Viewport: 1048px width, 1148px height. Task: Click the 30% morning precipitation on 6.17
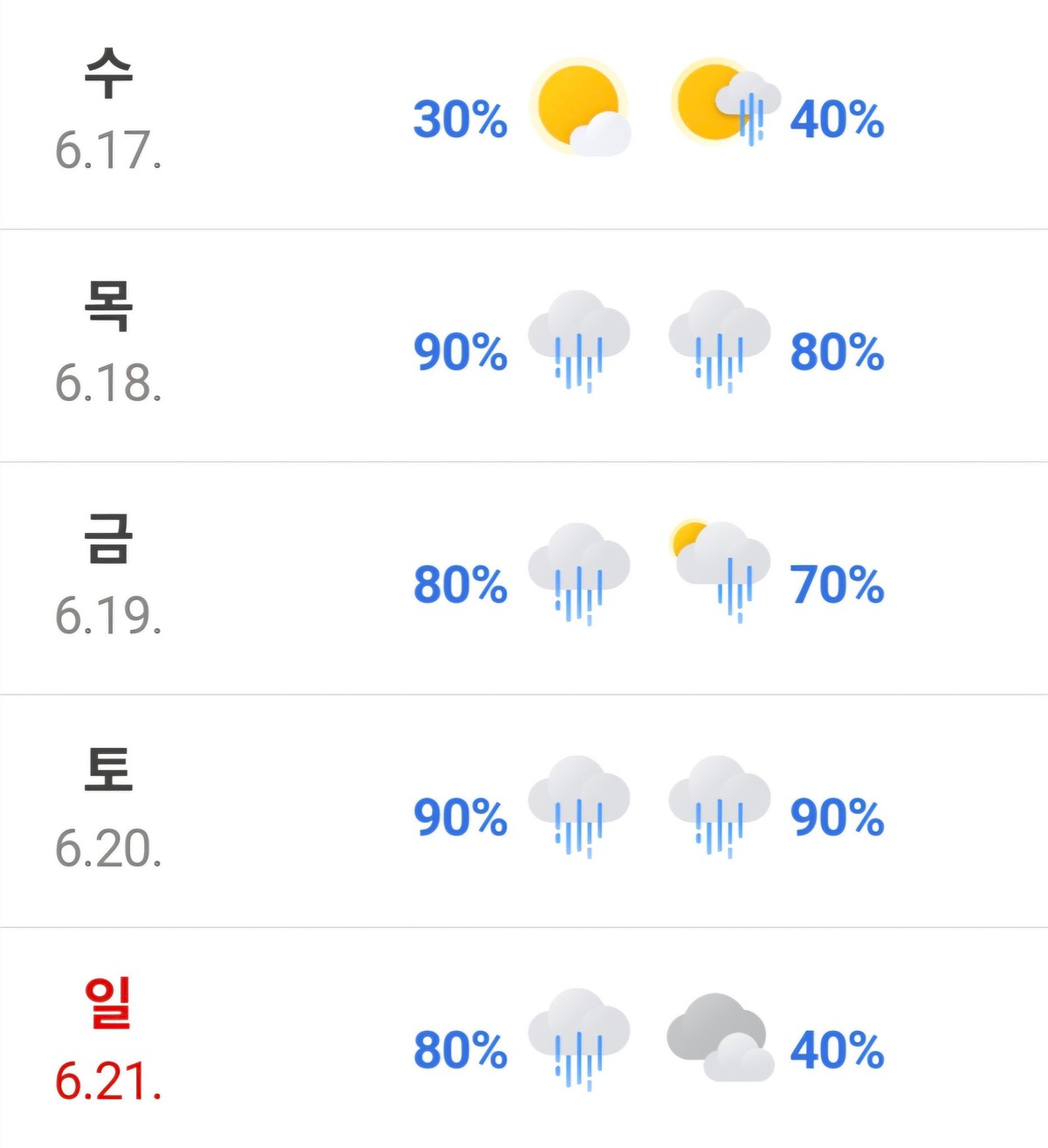point(460,120)
